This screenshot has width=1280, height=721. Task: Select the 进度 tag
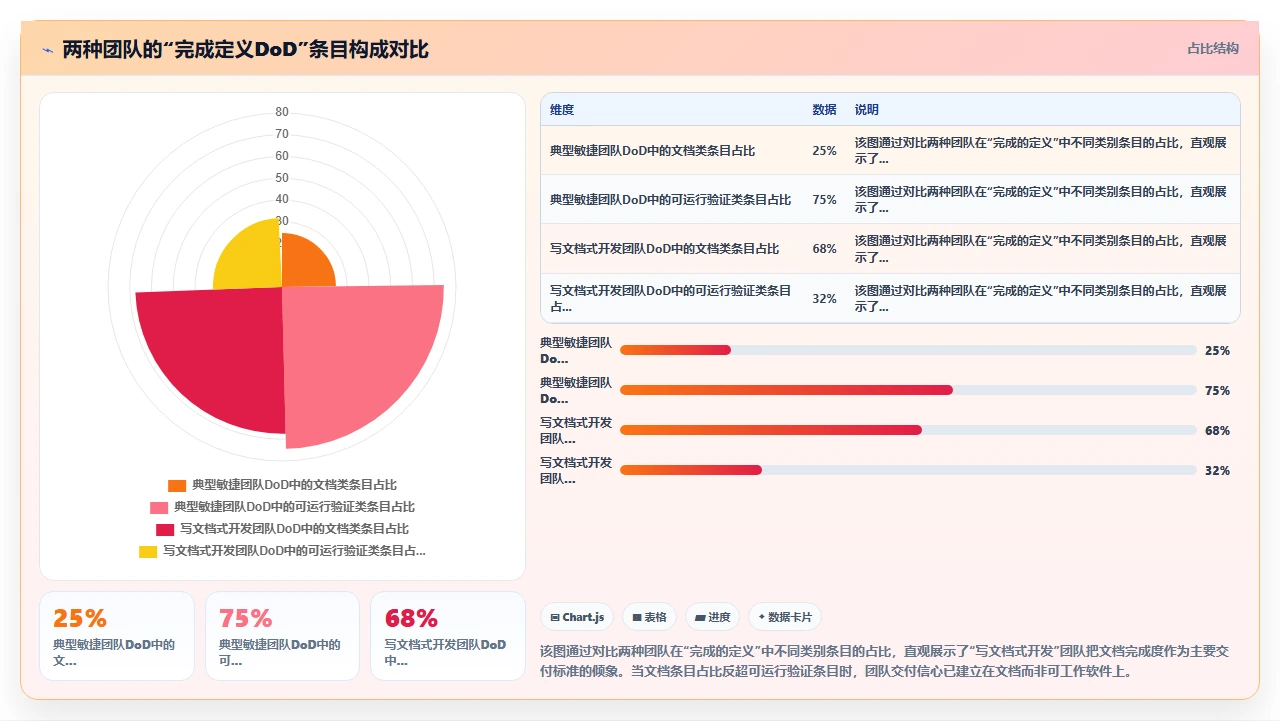tap(713, 617)
